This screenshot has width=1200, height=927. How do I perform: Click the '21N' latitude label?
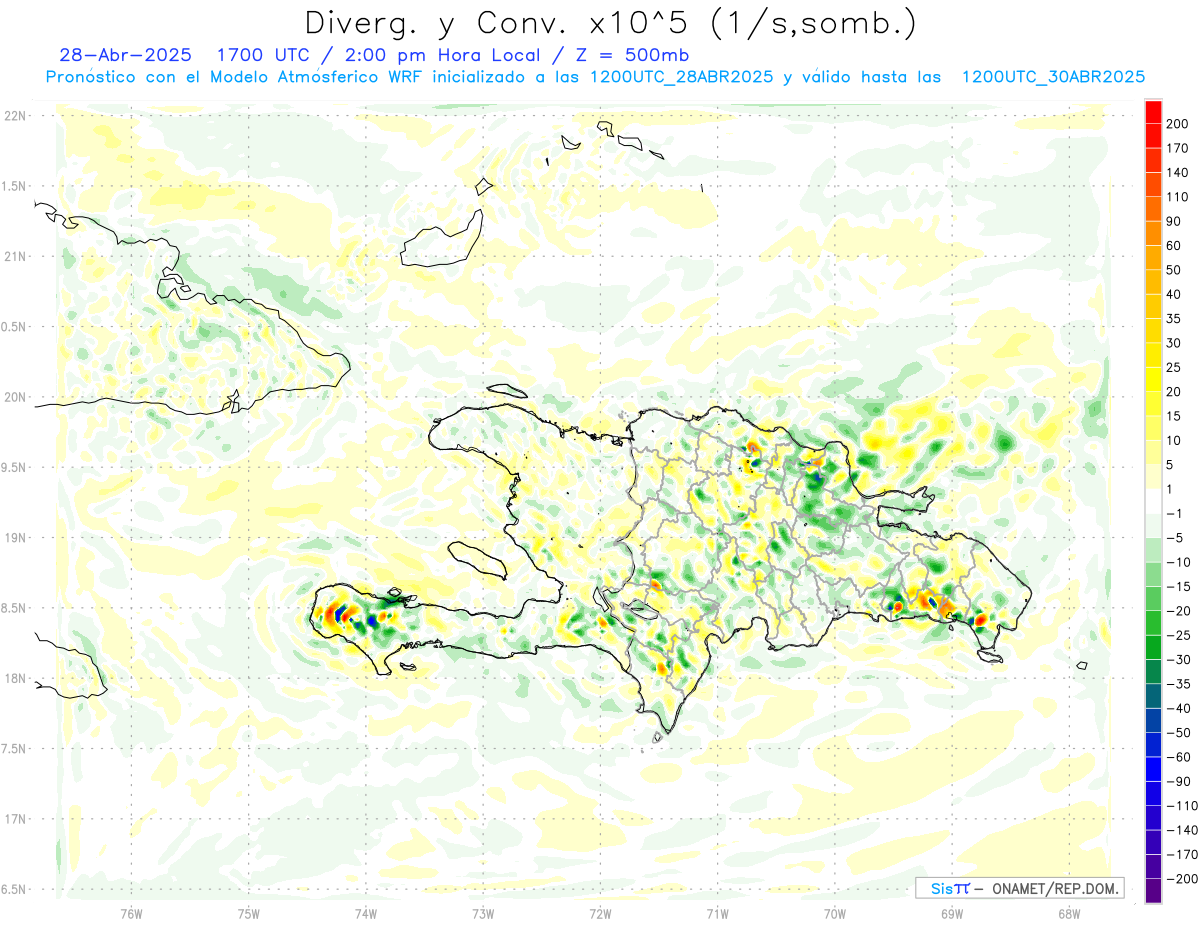click(14, 256)
